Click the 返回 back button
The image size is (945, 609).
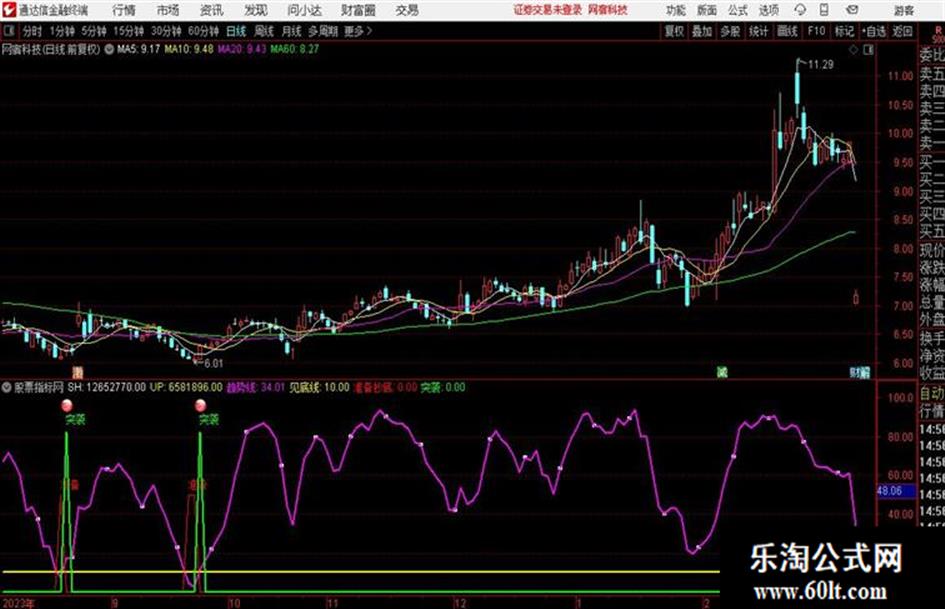click(902, 31)
